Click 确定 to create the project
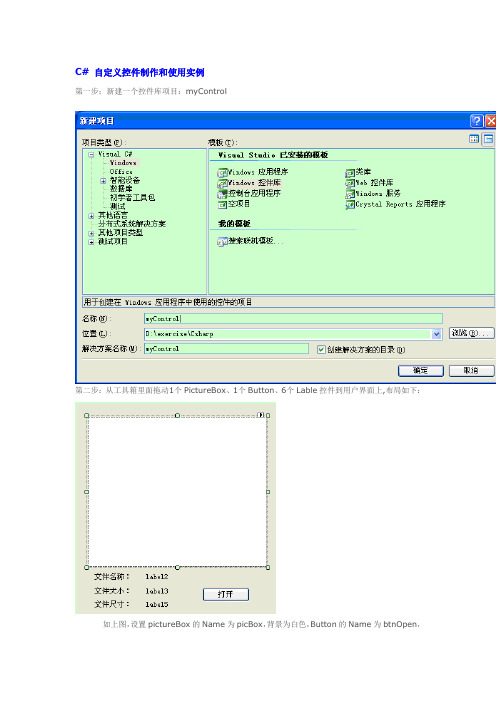 point(421,371)
